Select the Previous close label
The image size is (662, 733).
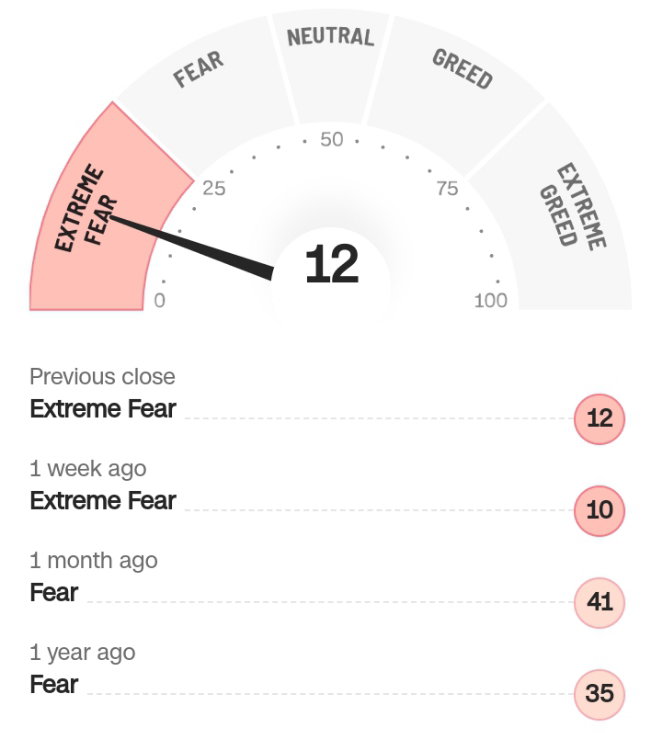point(102,377)
